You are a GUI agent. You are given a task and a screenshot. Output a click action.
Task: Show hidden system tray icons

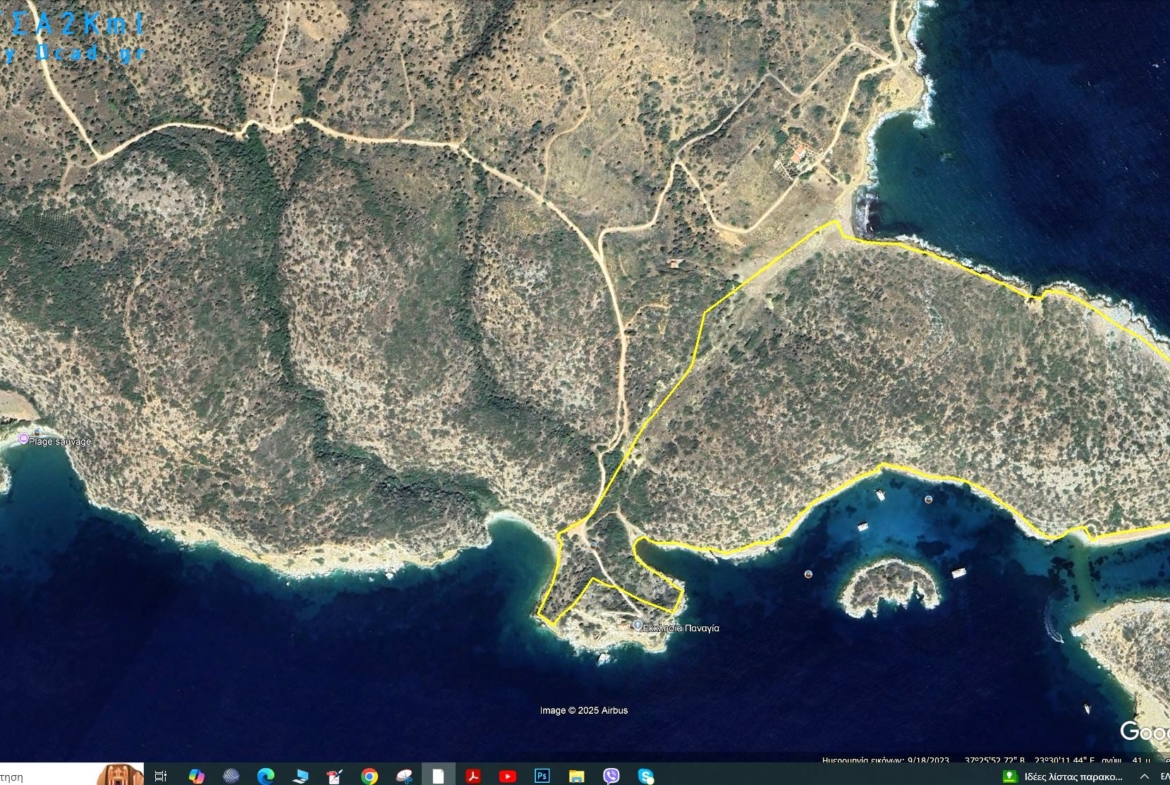tap(1145, 777)
